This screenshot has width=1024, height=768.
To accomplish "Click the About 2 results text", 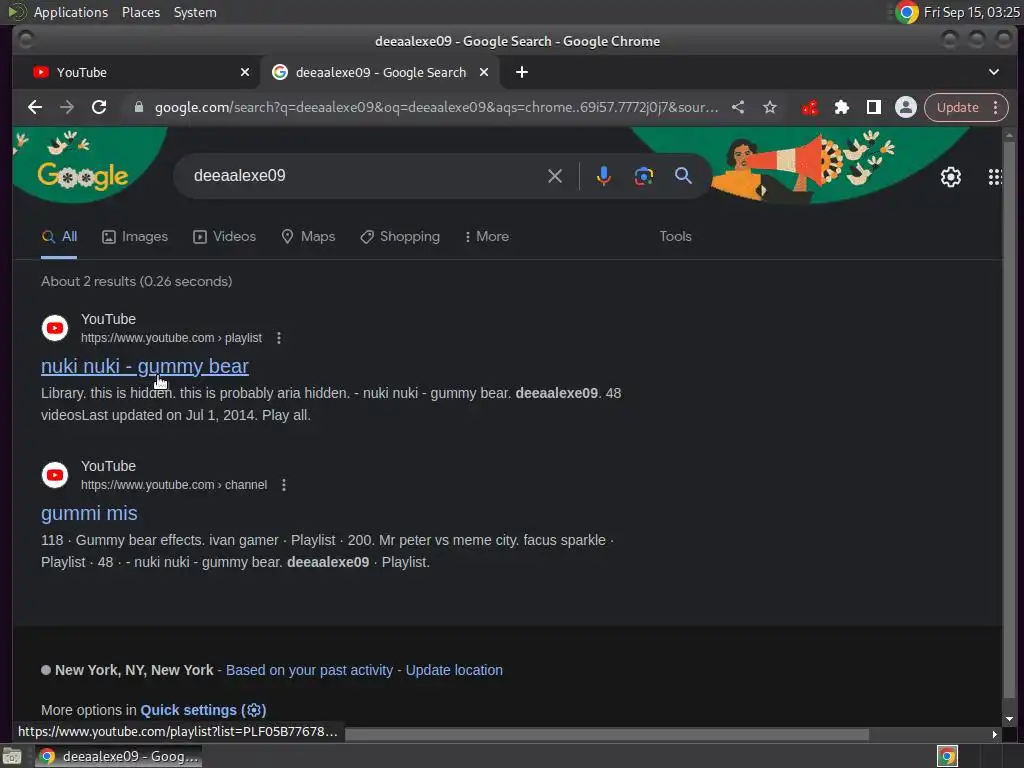I will point(136,281).
